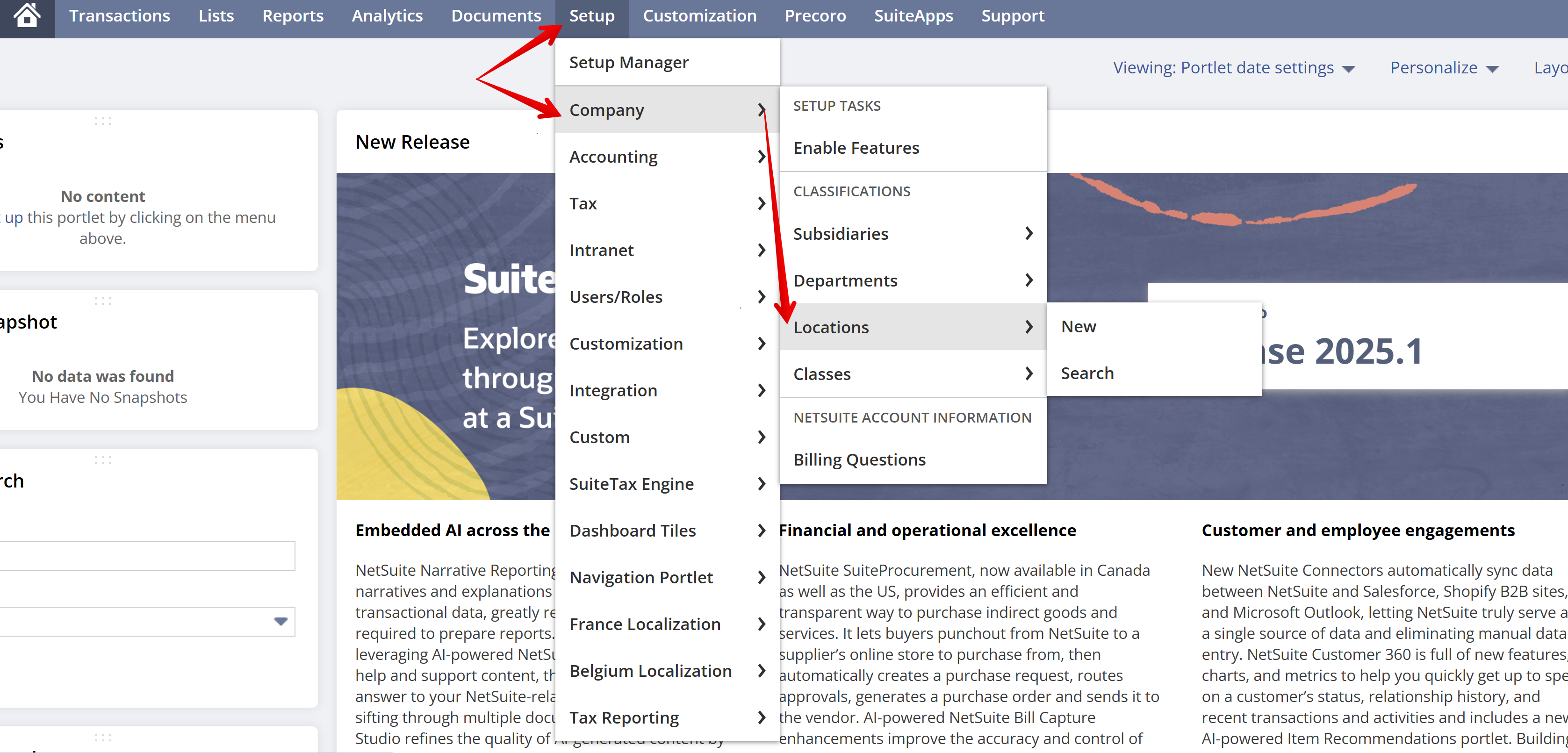Open the Precoro menu

point(815,16)
